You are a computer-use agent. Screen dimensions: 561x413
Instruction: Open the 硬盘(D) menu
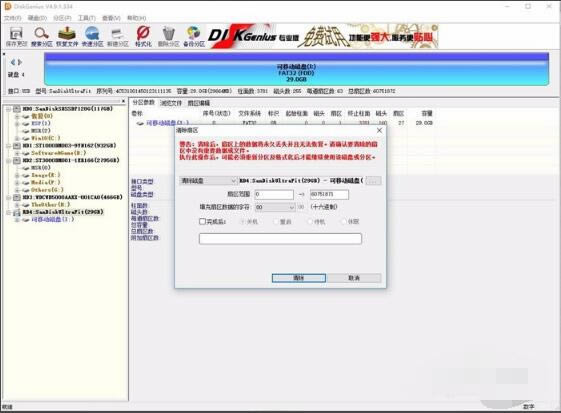tap(37, 18)
